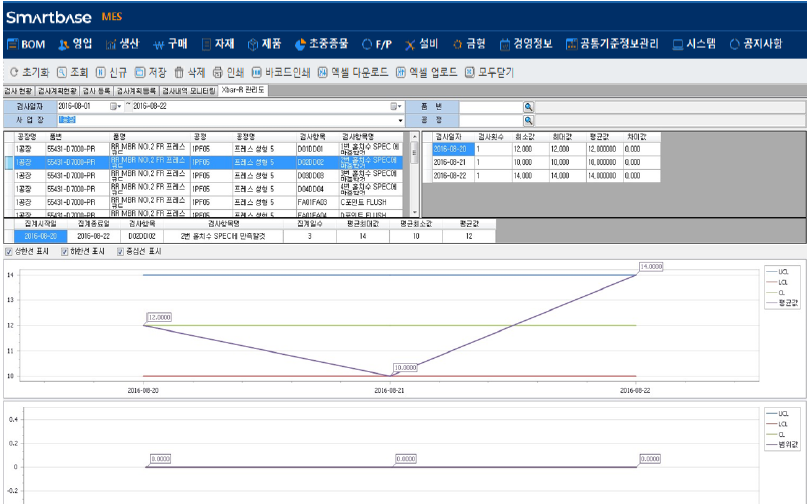Open 바코드인쇄 barcode print
Image resolution: width=807 pixels, height=504 pixels.
click(281, 73)
